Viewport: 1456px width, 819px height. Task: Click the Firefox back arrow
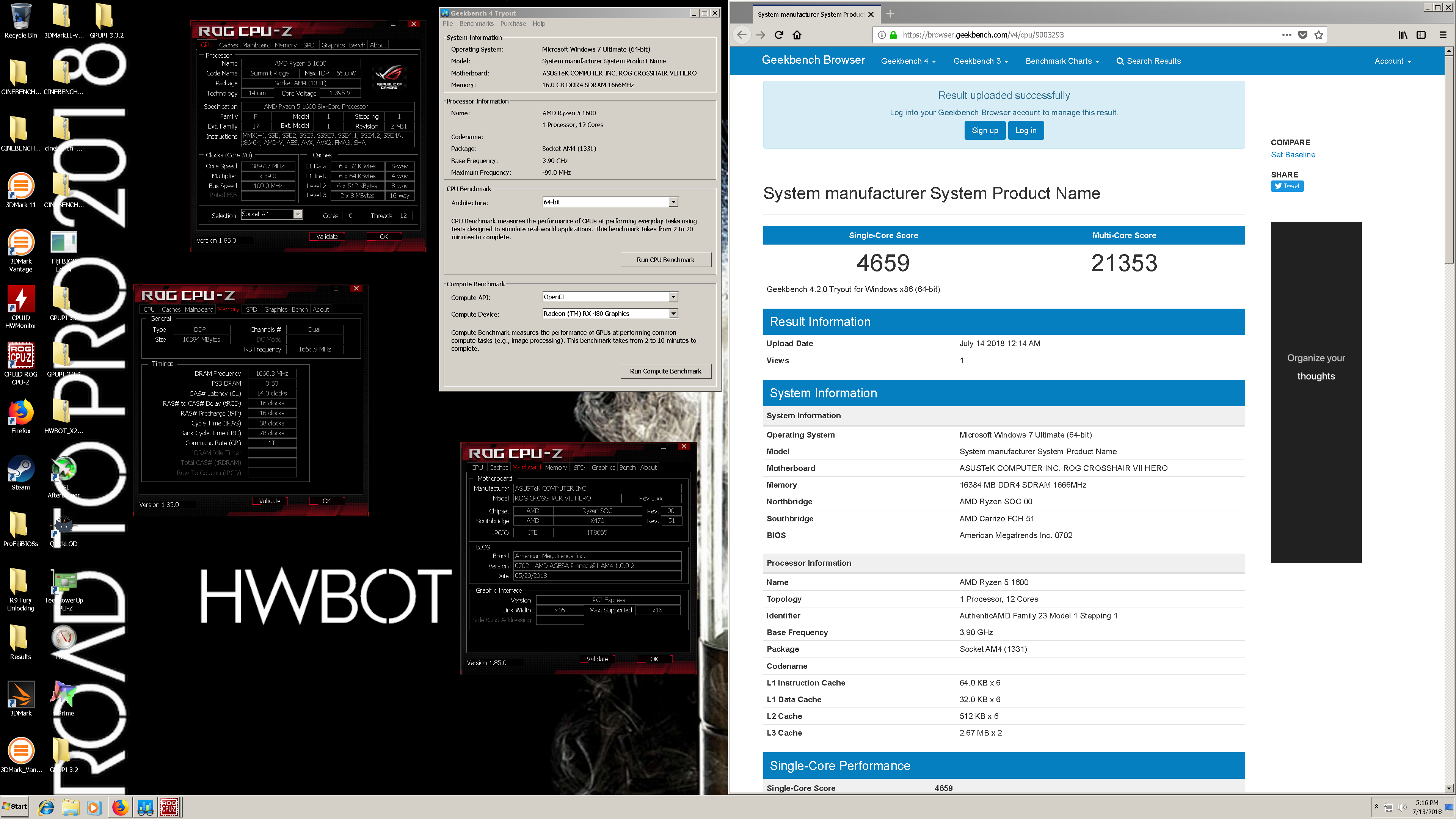[x=742, y=35]
